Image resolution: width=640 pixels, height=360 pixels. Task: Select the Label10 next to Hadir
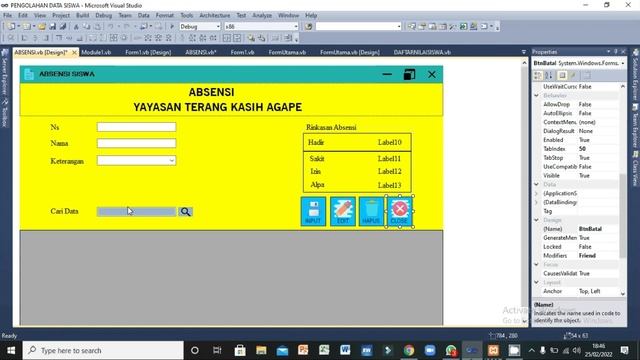point(389,142)
